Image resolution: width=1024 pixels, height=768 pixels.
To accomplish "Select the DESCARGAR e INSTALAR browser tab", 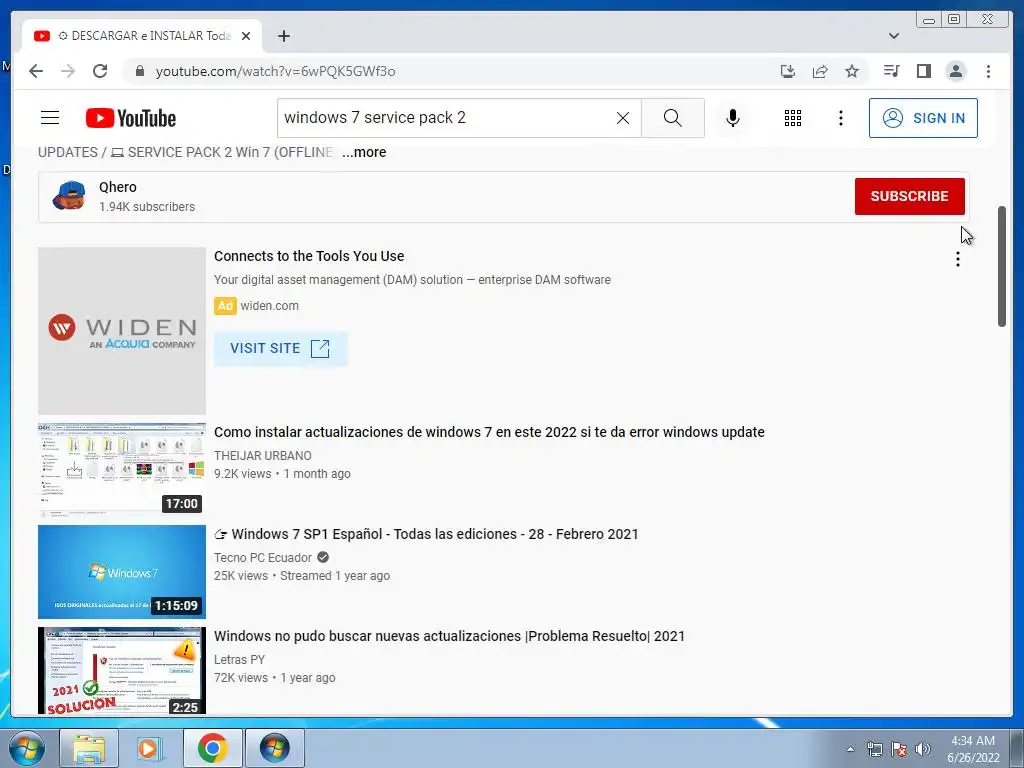I will coord(142,36).
